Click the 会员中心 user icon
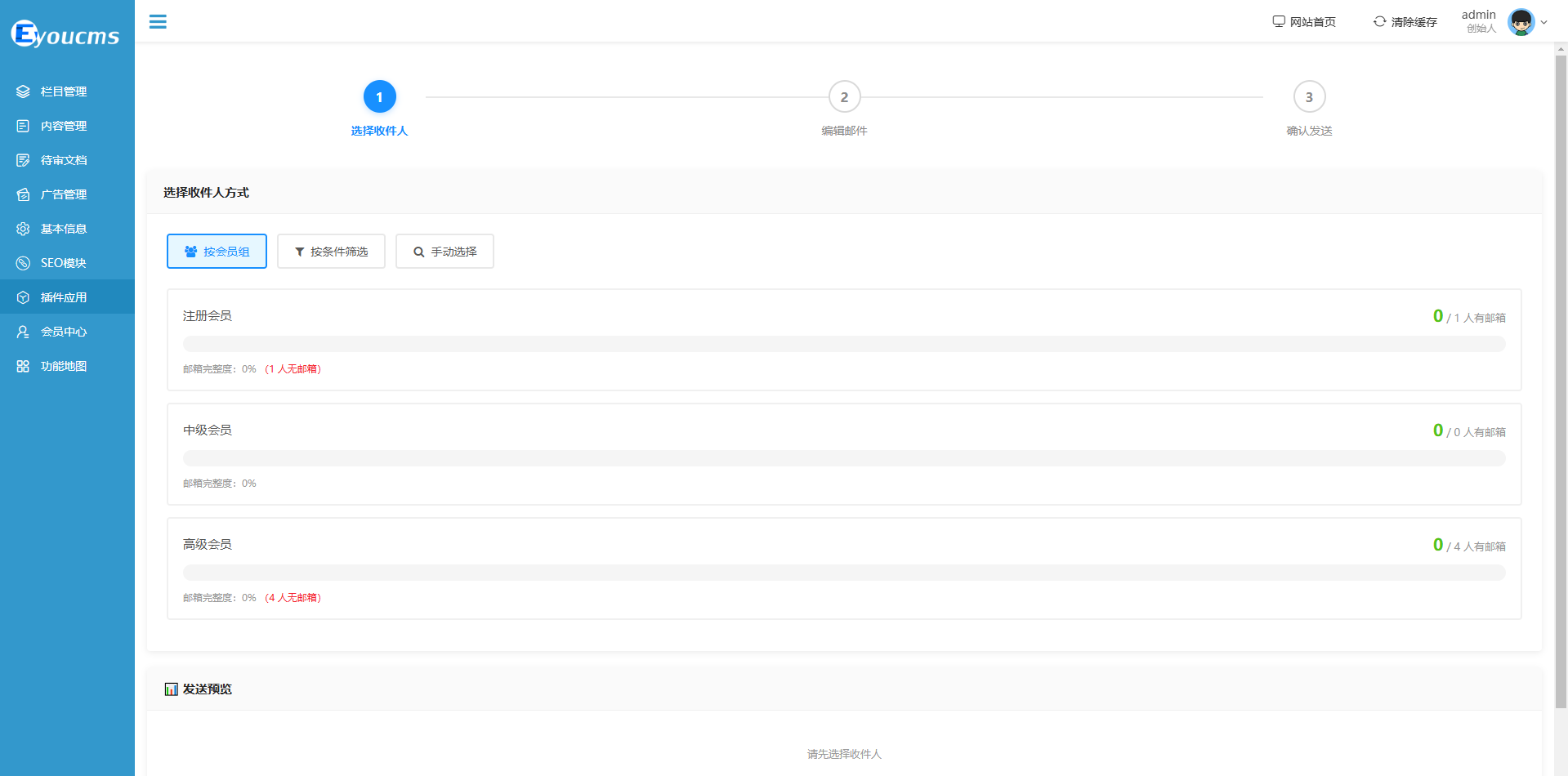This screenshot has height=776, width=1568. (23, 332)
